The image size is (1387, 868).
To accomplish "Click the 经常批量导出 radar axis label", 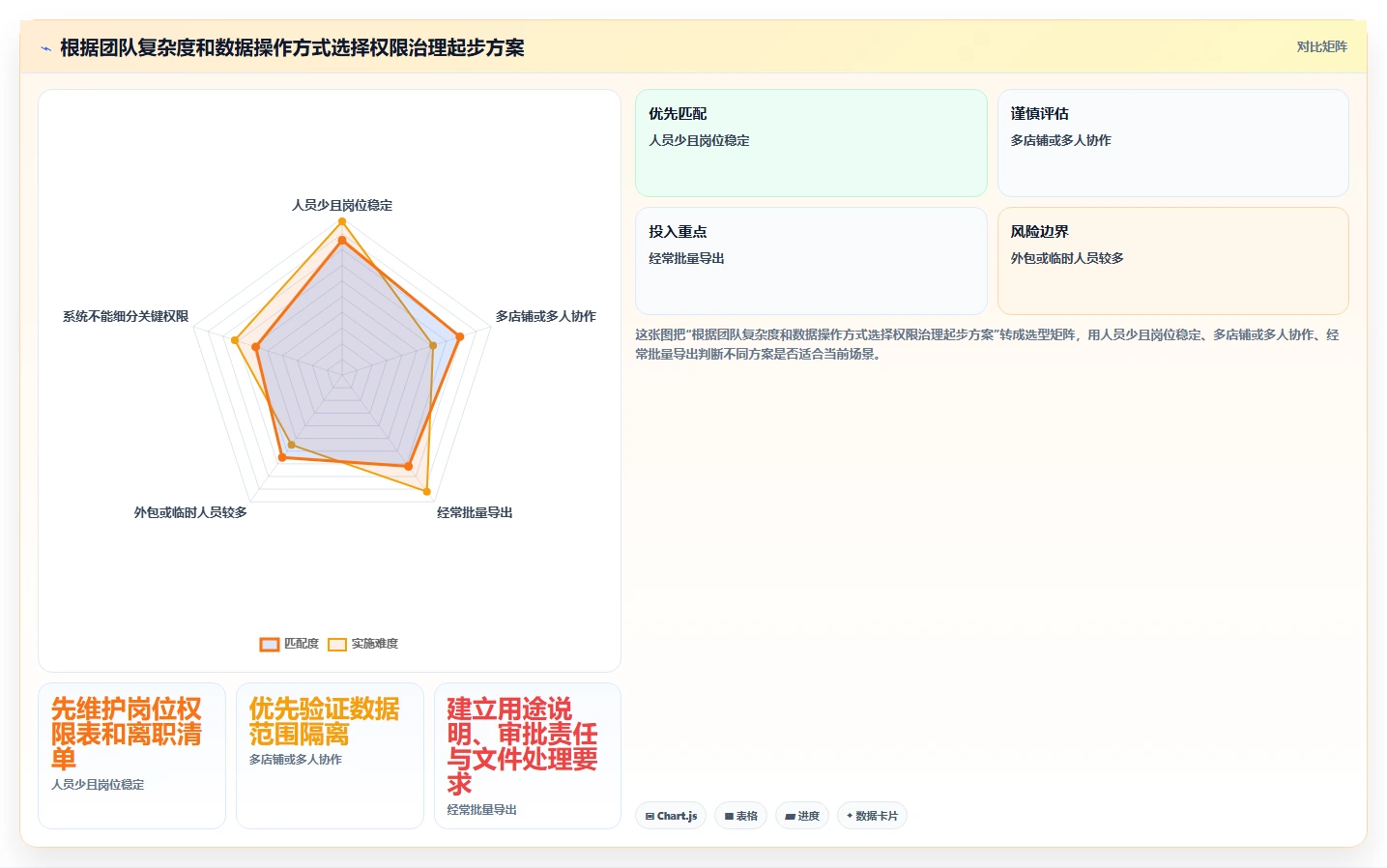I will [475, 512].
